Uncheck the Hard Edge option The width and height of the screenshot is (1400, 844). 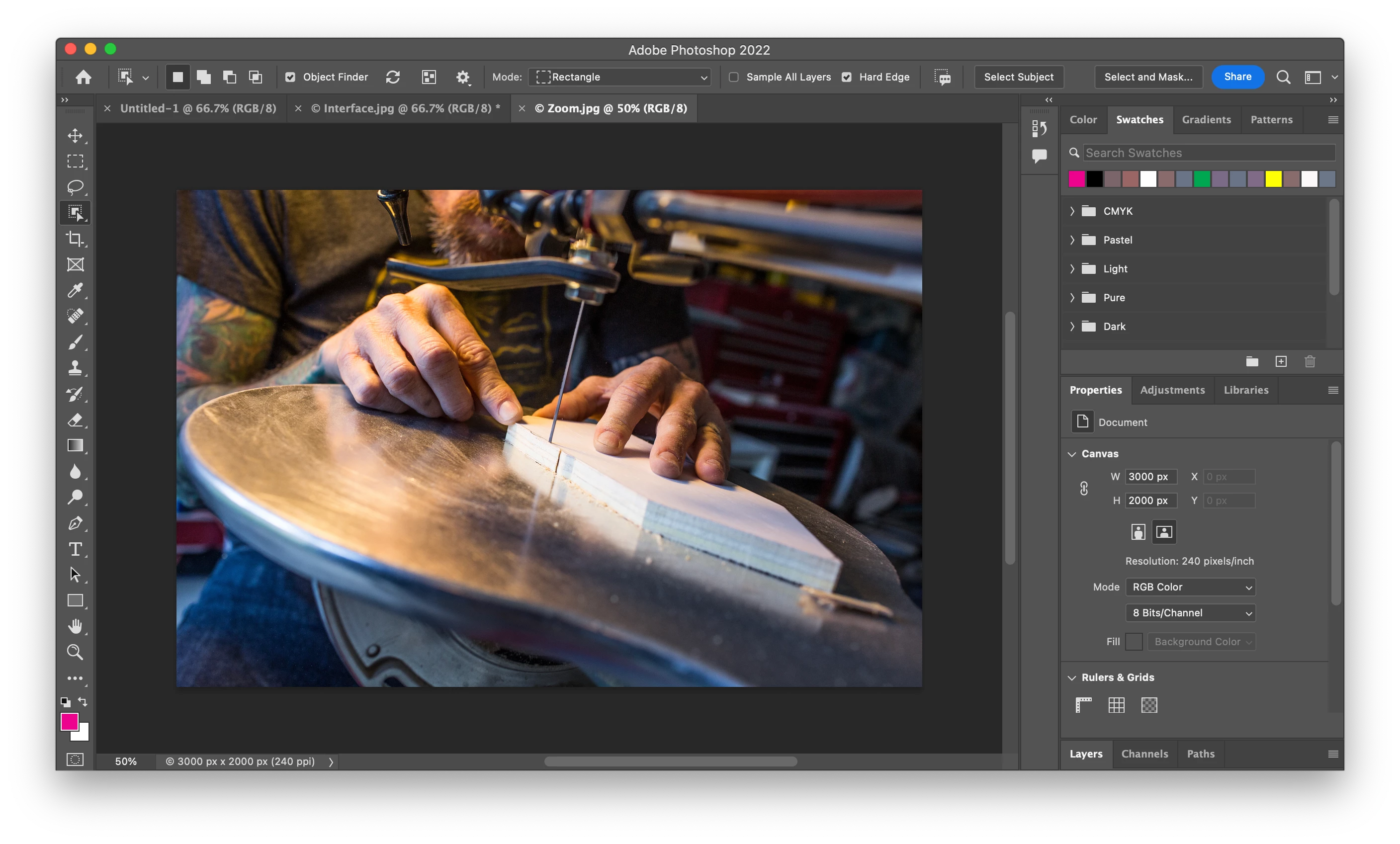point(847,77)
